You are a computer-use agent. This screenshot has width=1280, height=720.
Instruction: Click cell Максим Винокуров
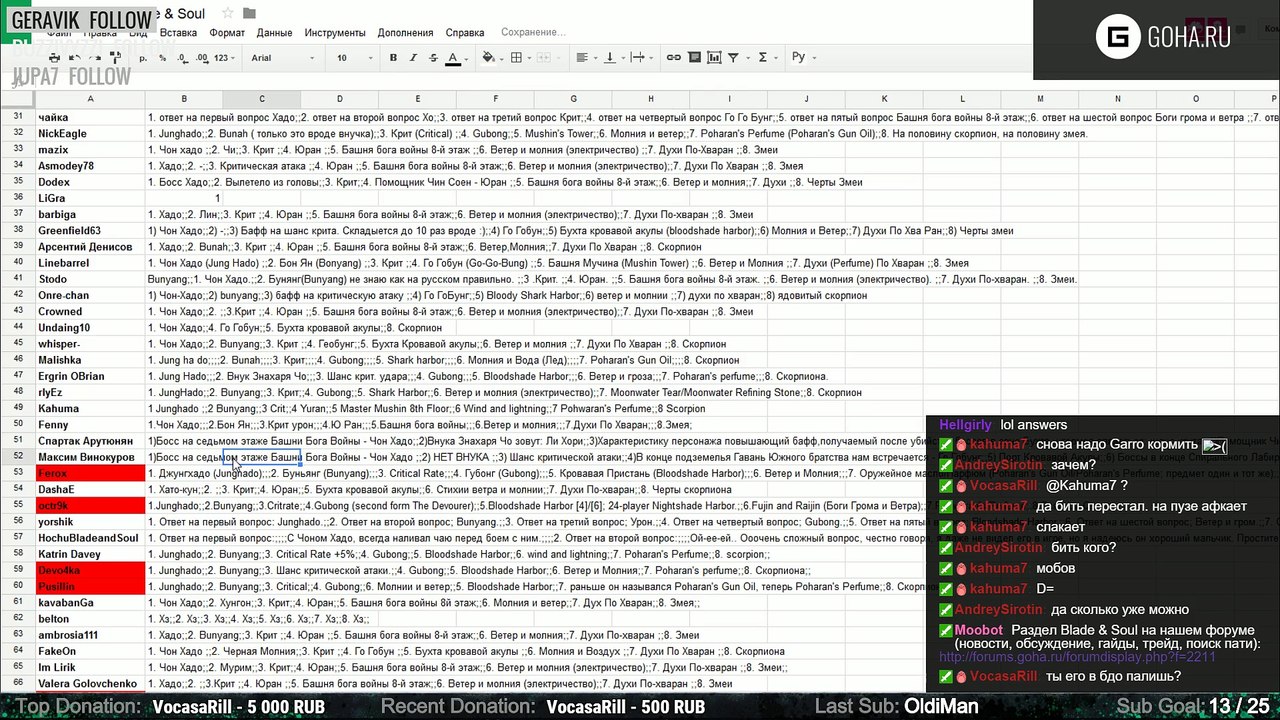point(90,457)
